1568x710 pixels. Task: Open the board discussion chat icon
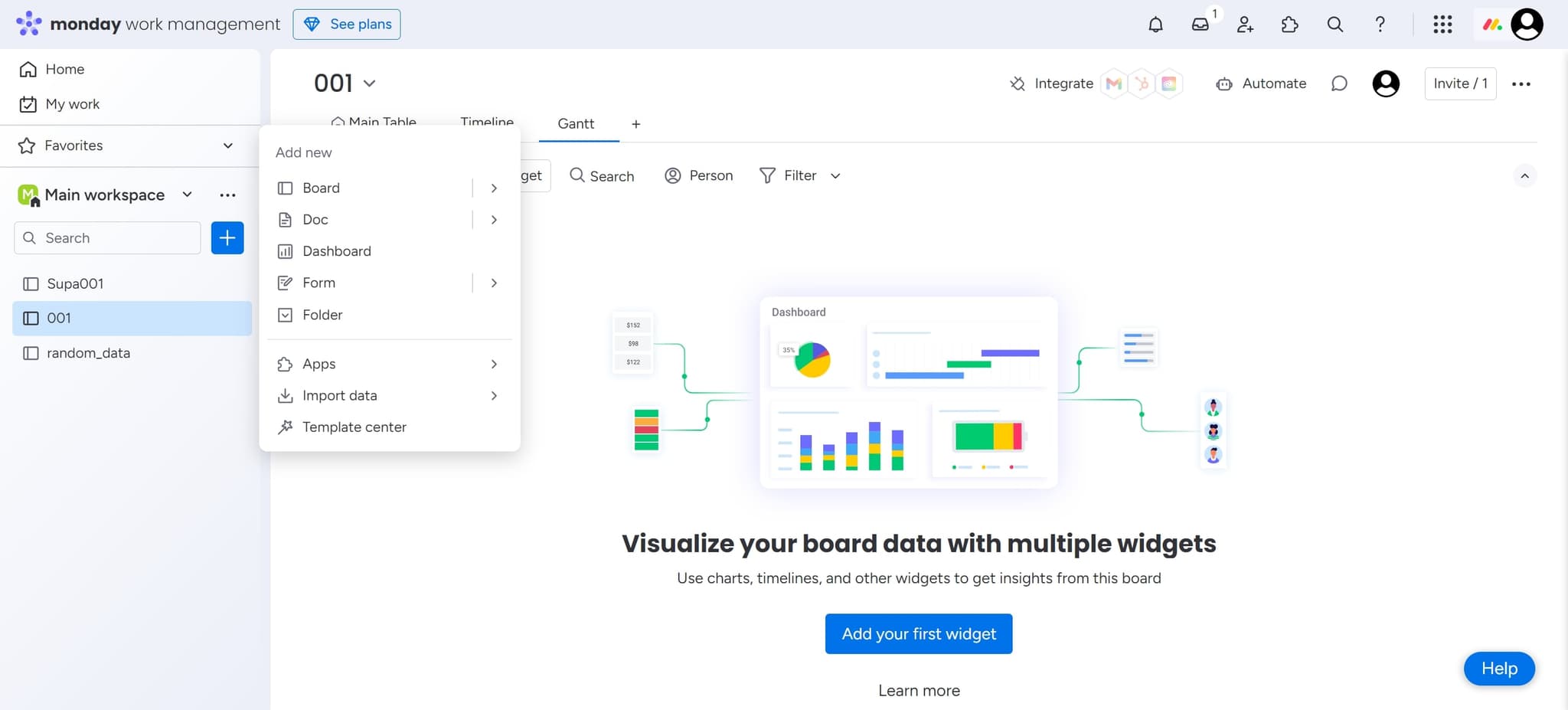[1339, 83]
